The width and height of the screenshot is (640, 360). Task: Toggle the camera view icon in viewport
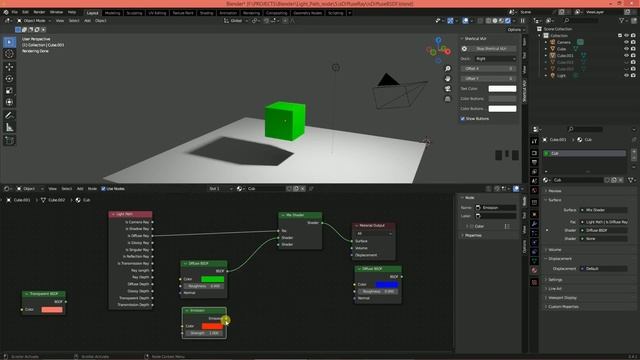[x=448, y=89]
